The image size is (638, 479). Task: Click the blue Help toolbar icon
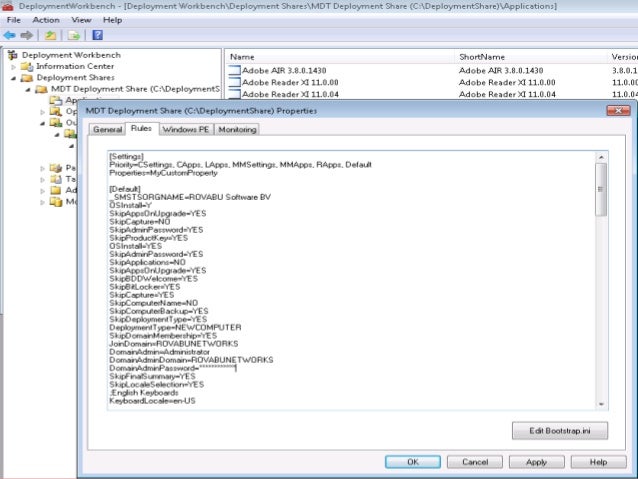point(97,35)
